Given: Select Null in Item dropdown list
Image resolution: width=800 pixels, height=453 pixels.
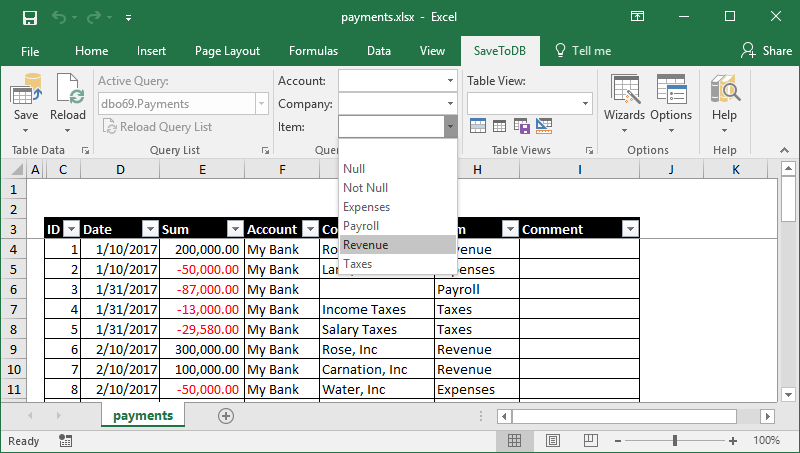Looking at the screenshot, I should [397, 169].
